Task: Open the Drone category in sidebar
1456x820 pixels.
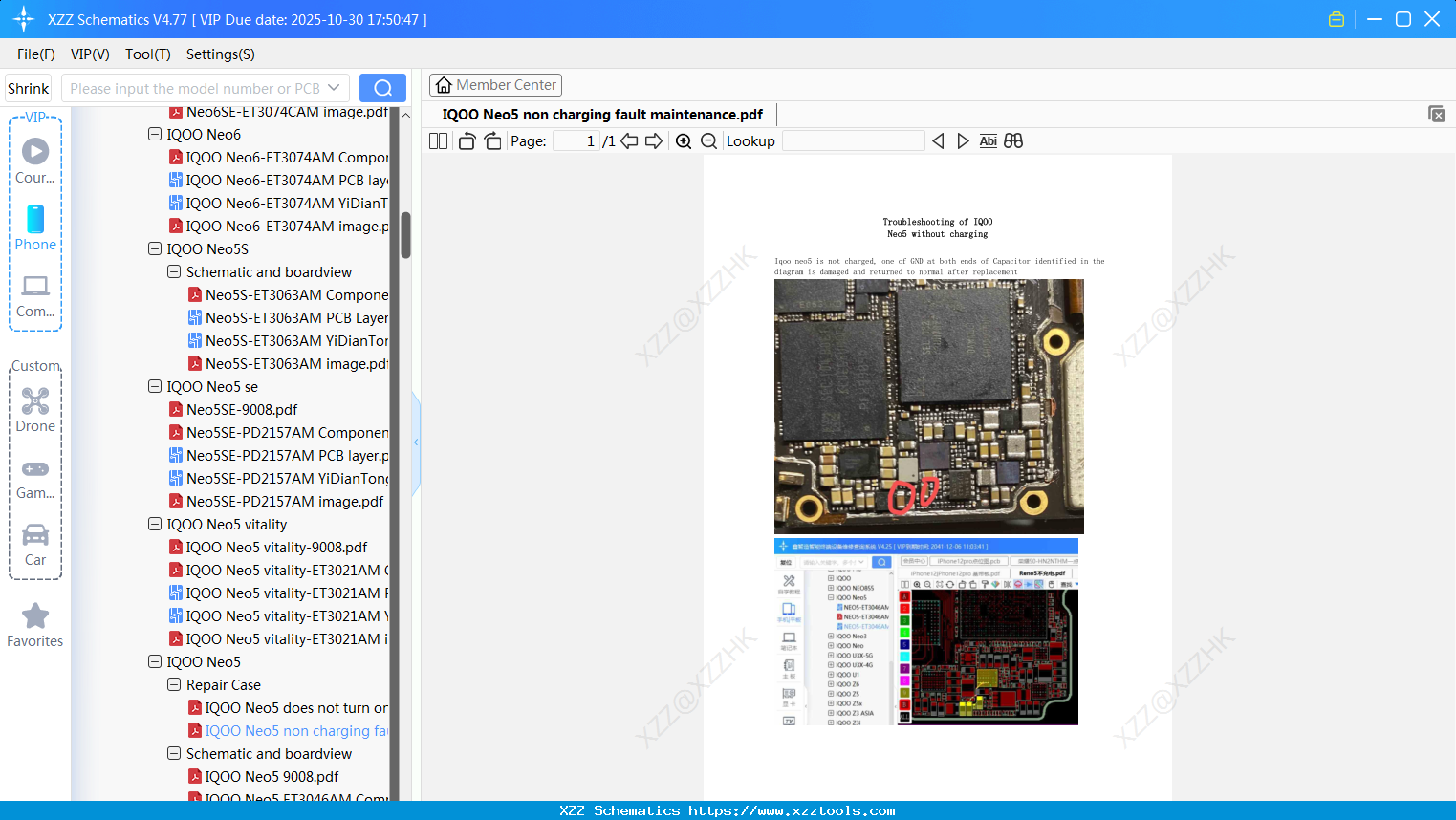Action: click(x=35, y=410)
